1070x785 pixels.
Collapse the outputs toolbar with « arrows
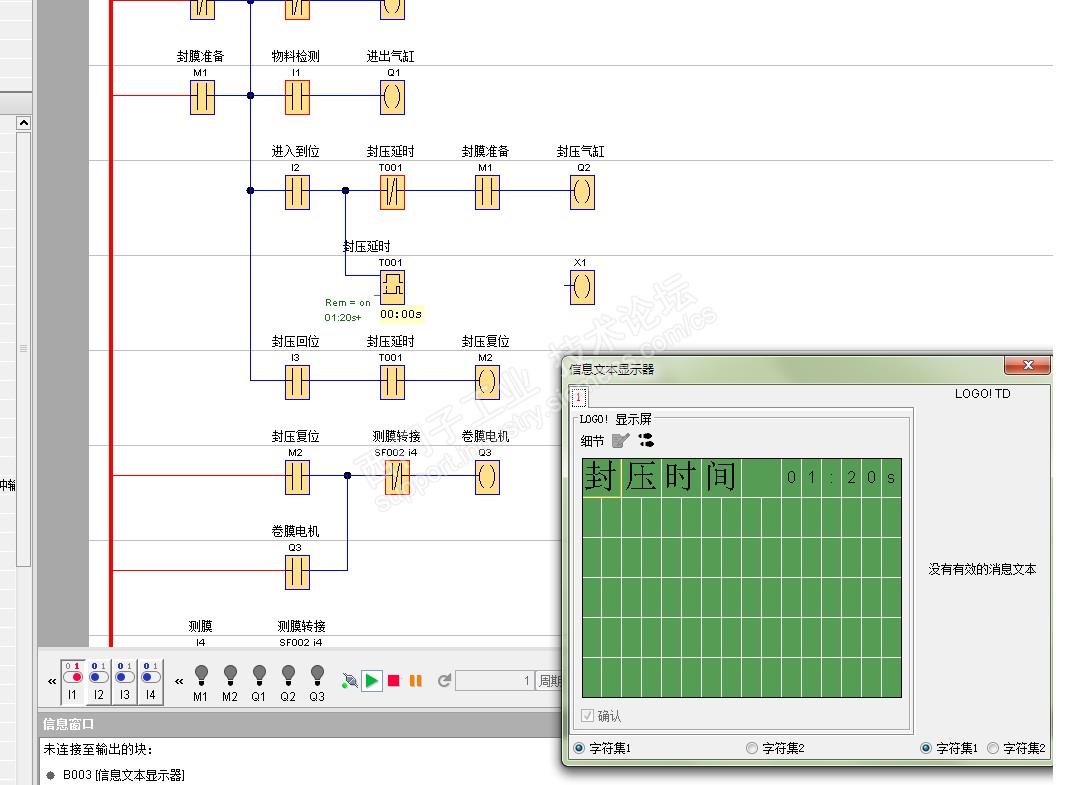tap(179, 681)
